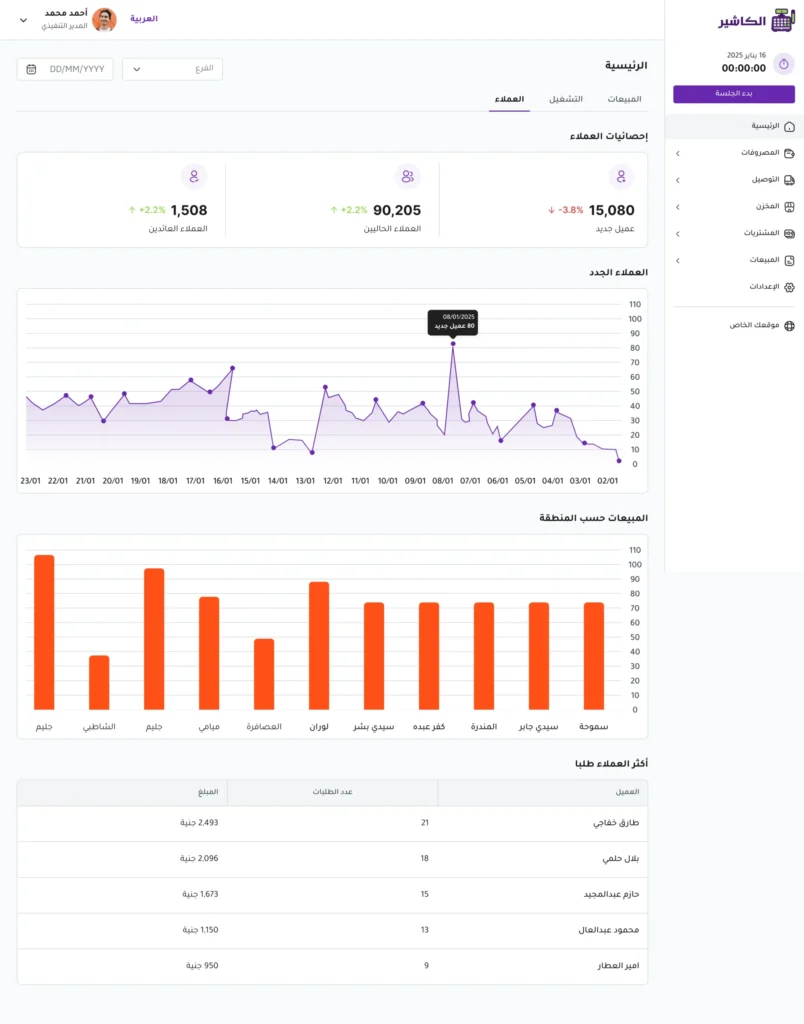
Task: Switch to the المبيعات tab above the statistics
Action: 624,99
